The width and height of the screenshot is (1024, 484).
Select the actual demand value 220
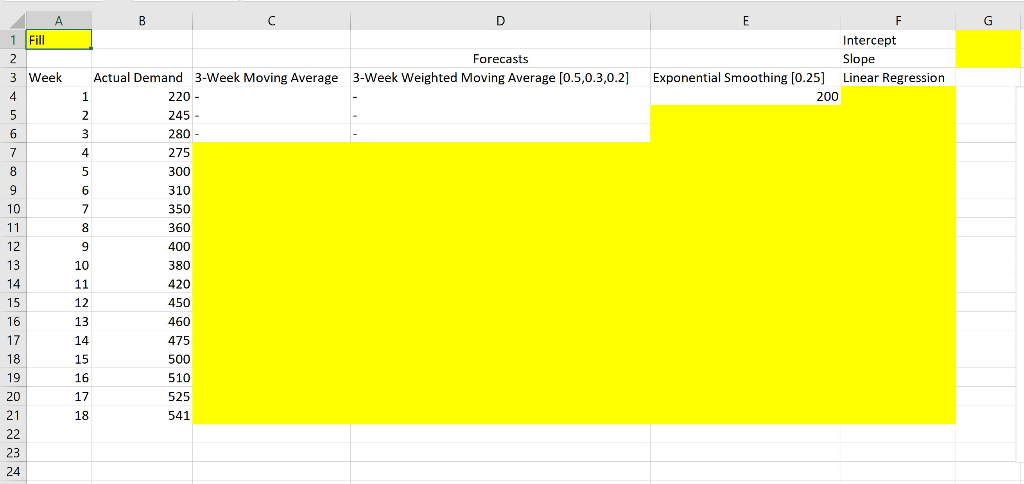[x=142, y=97]
